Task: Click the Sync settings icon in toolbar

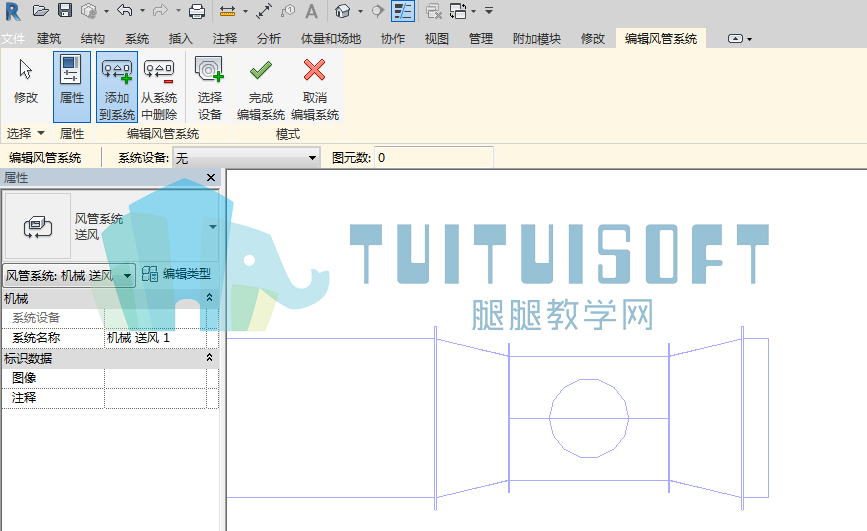Action: (88, 11)
